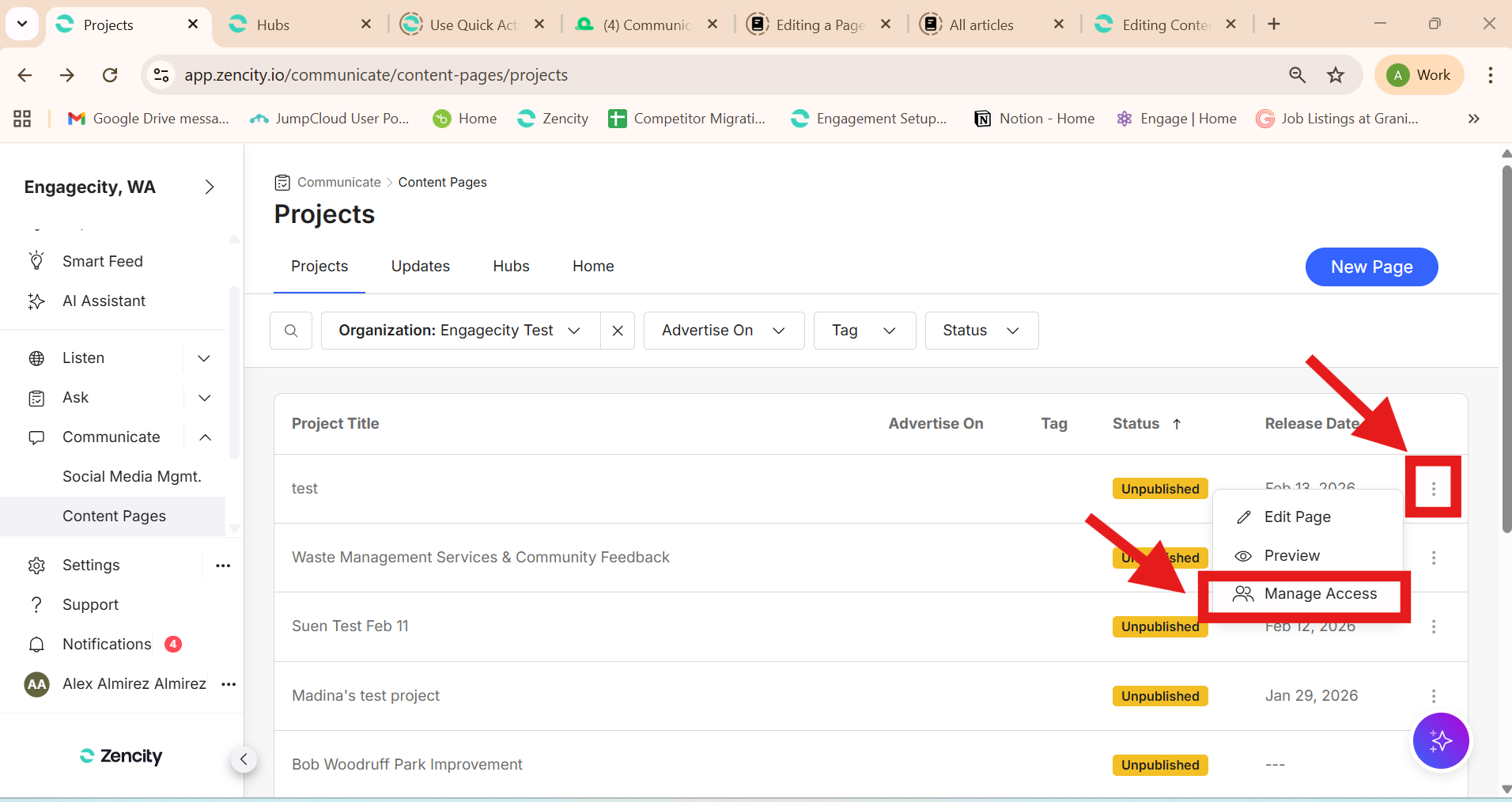
Task: Sort the table by Status column header
Action: pos(1136,424)
